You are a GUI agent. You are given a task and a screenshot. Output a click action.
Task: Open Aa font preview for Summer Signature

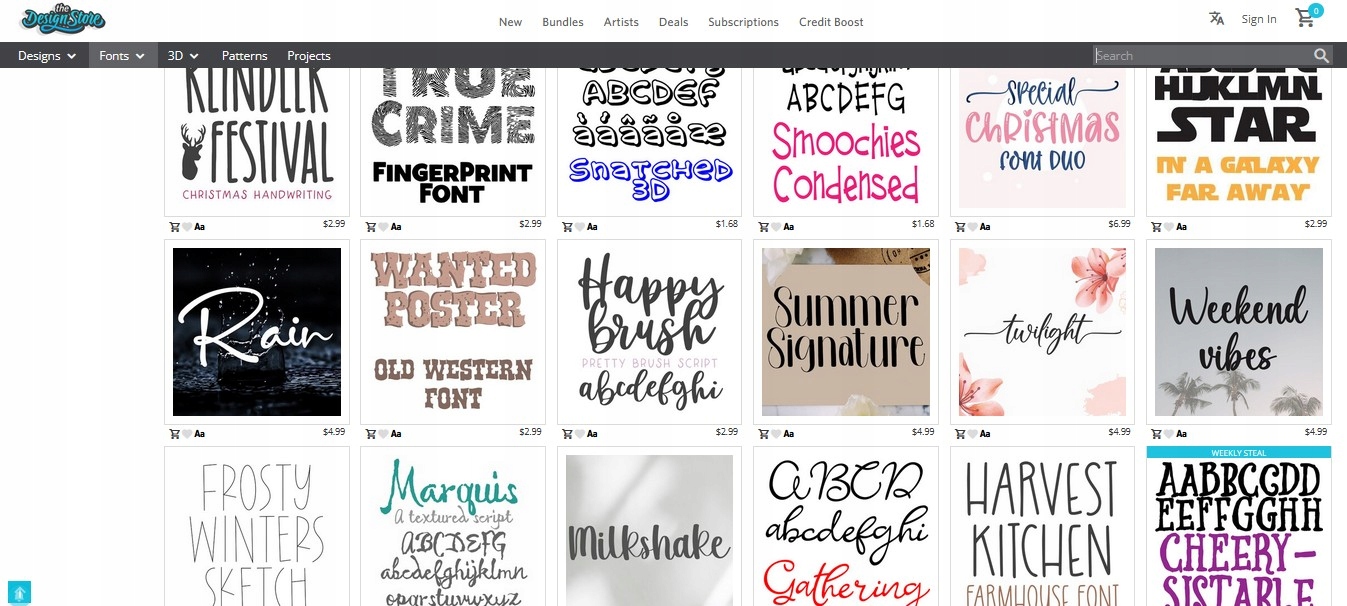click(x=788, y=434)
